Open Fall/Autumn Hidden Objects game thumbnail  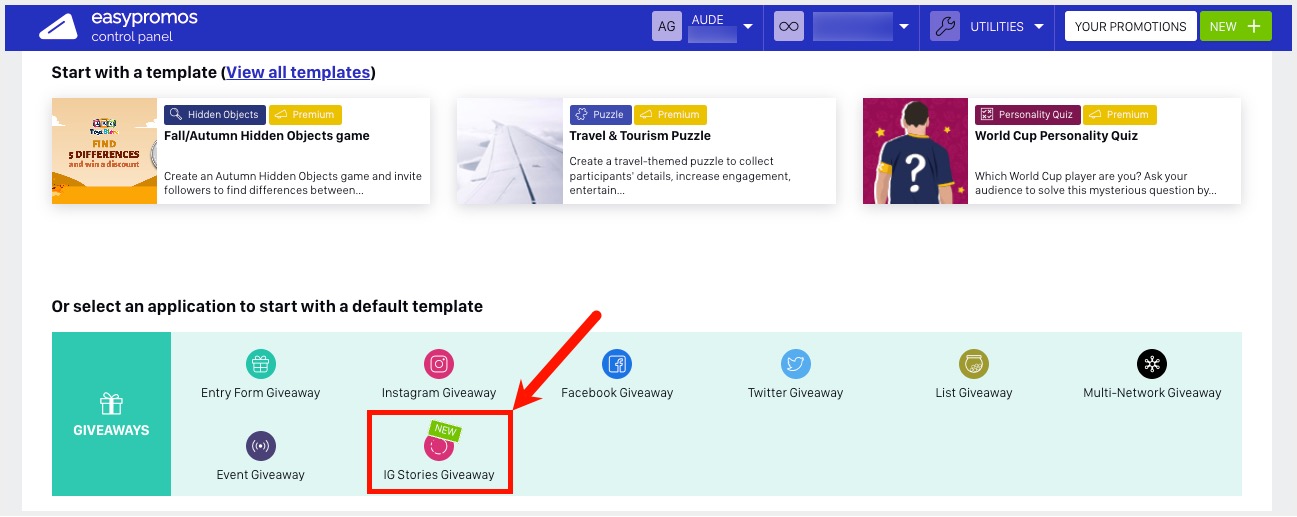coord(104,151)
